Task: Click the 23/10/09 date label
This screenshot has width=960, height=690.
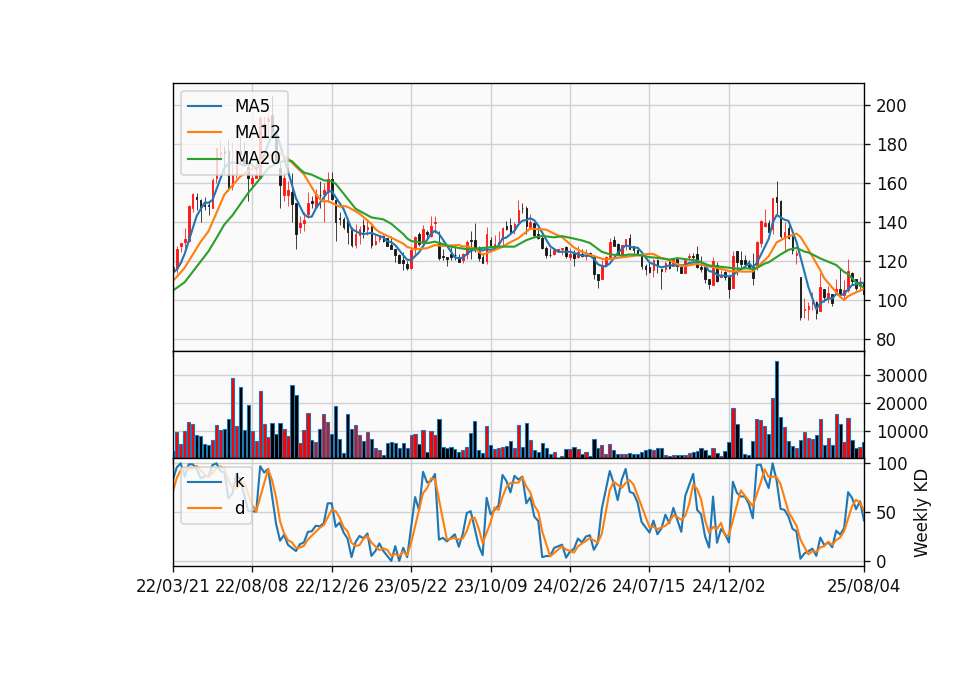Action: pos(490,586)
